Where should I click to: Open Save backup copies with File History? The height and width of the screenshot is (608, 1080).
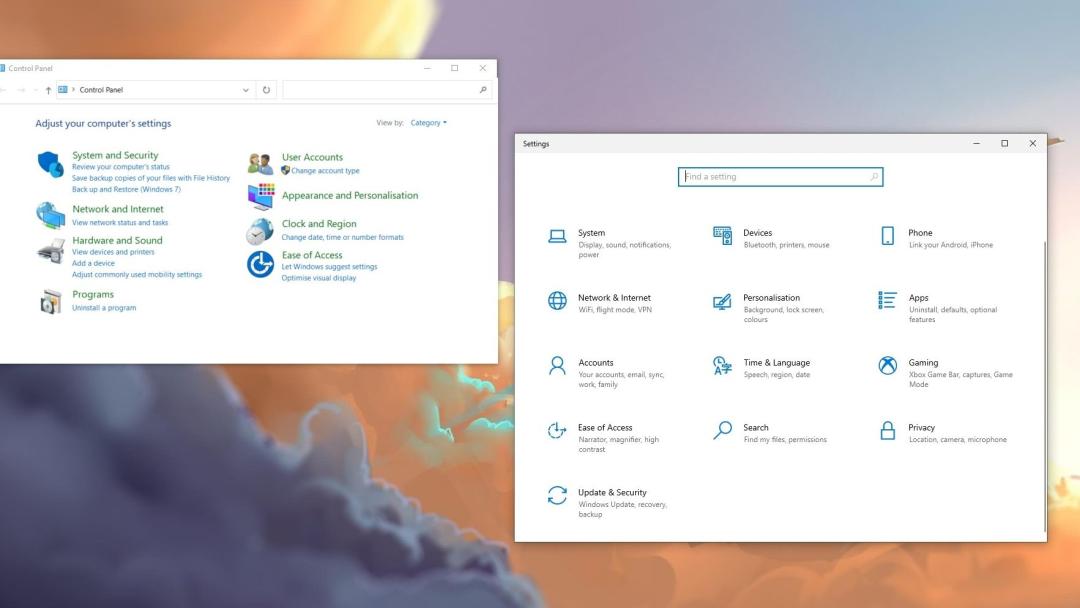[x=151, y=178]
